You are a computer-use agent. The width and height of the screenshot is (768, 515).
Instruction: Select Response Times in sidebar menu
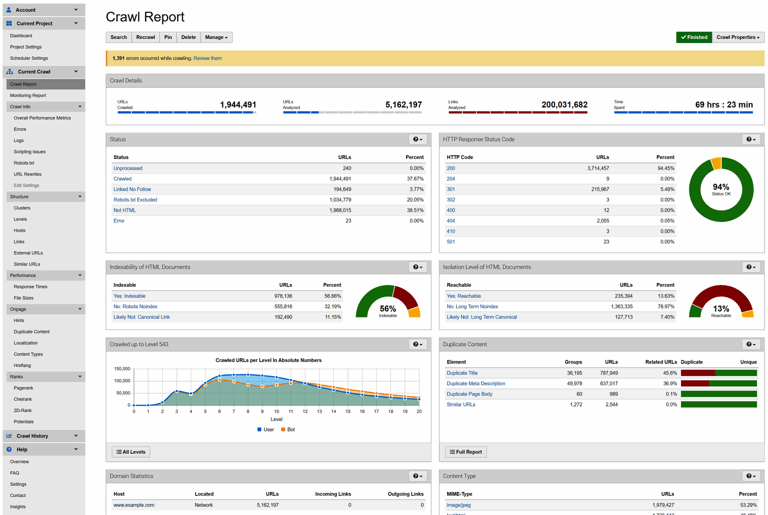30,287
